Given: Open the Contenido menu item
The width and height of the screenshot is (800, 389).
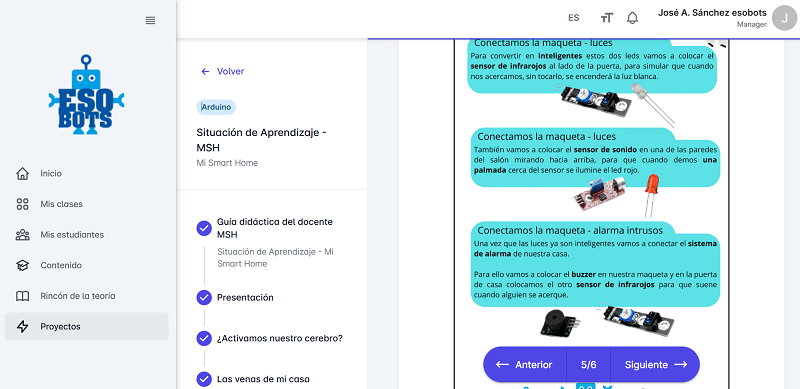Looking at the screenshot, I should point(86,265).
